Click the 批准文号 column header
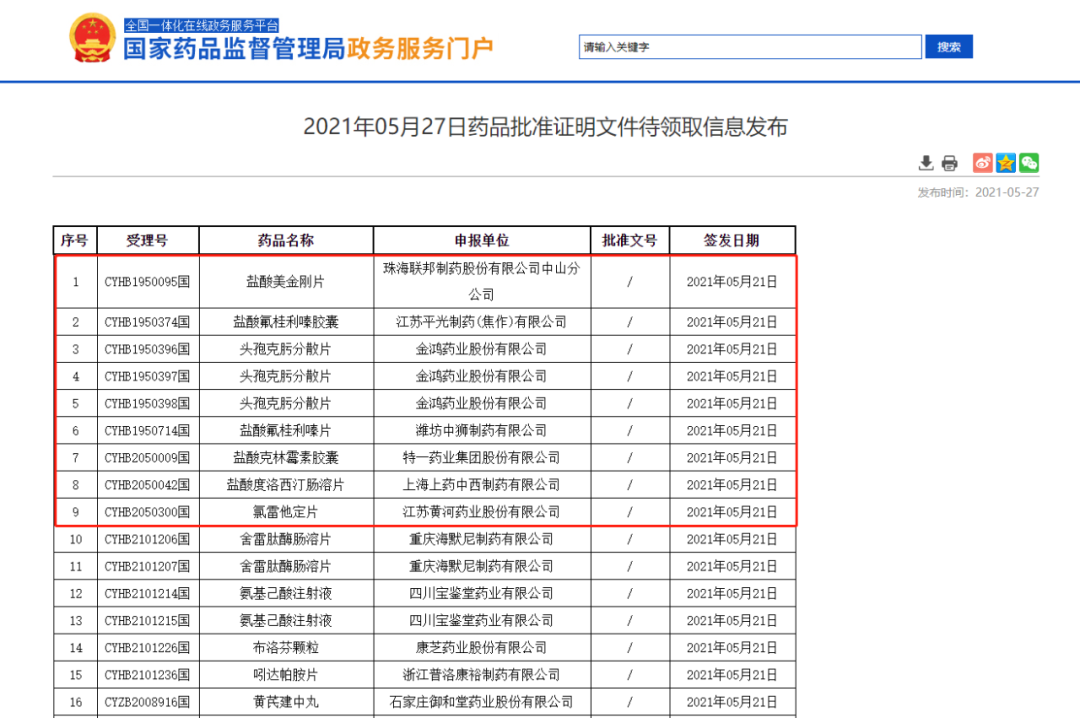 pos(629,240)
